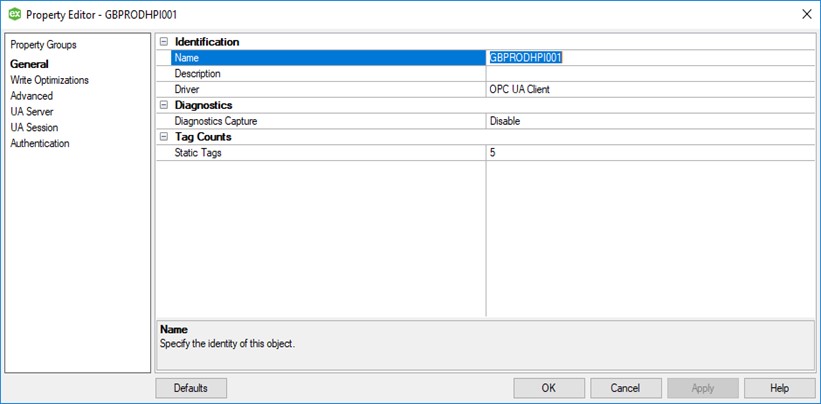
Task: Open the Write Optimizations property group
Action: pos(49,80)
